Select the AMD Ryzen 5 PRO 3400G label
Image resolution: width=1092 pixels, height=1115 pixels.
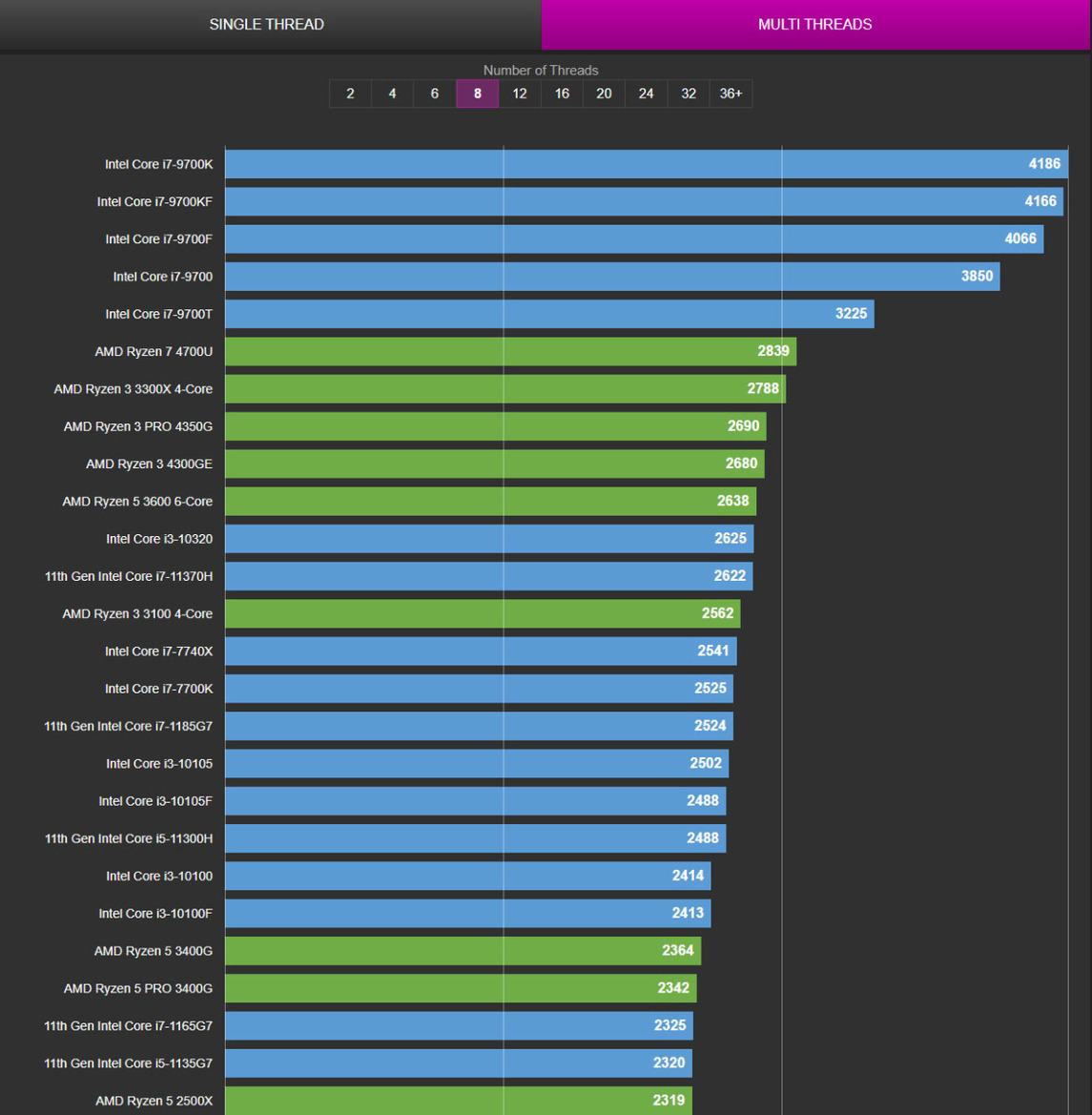[138, 988]
